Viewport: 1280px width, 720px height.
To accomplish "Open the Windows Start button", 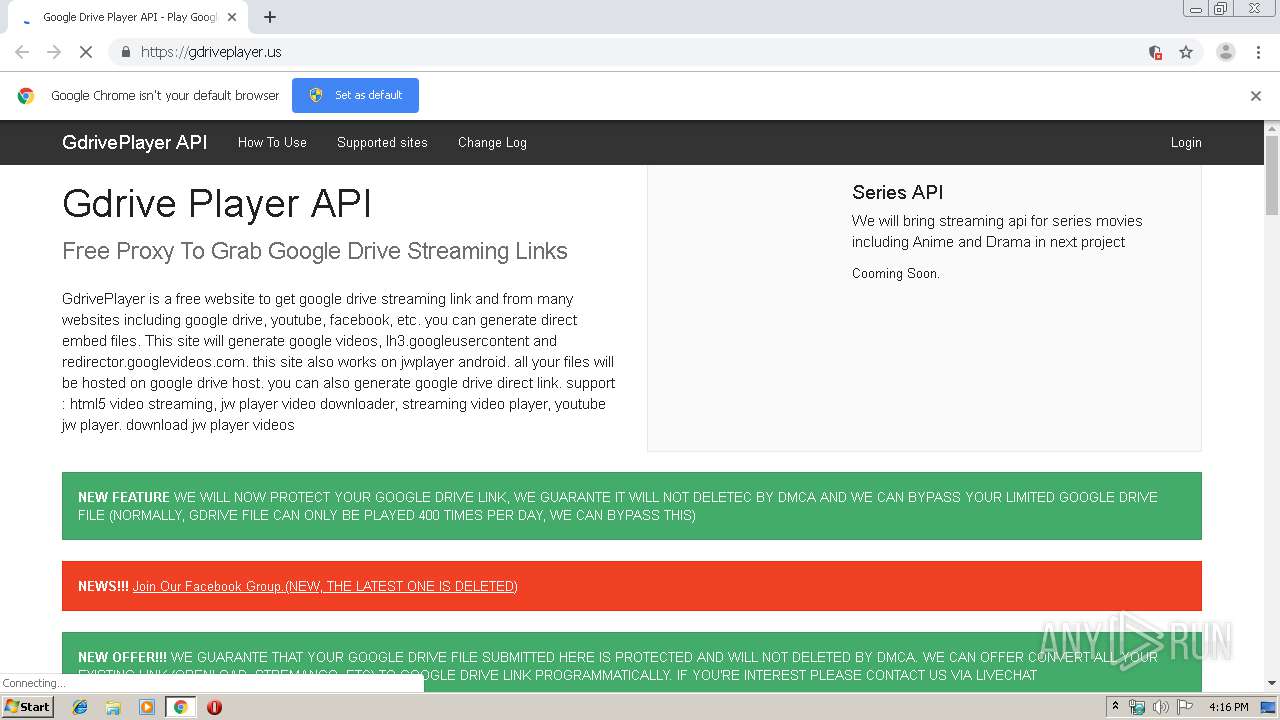I will [27, 707].
